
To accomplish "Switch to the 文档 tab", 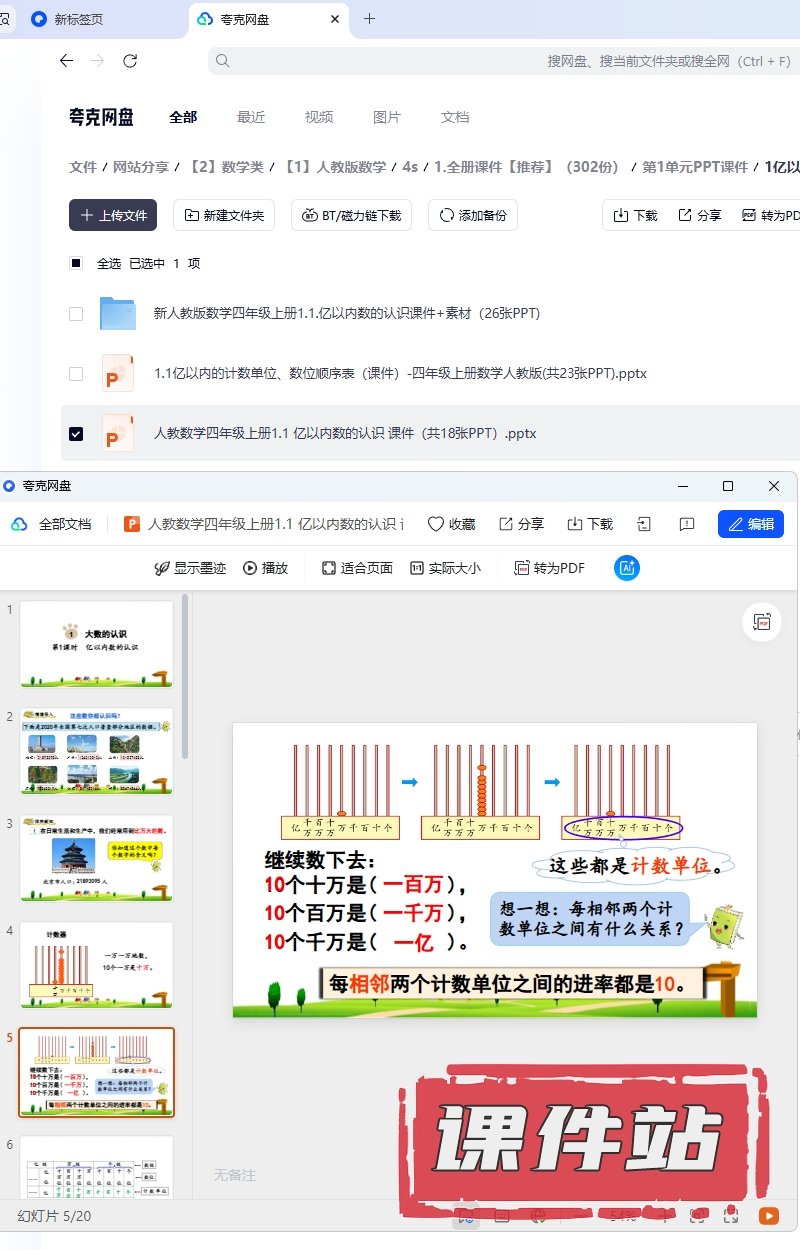I will (x=455, y=117).
